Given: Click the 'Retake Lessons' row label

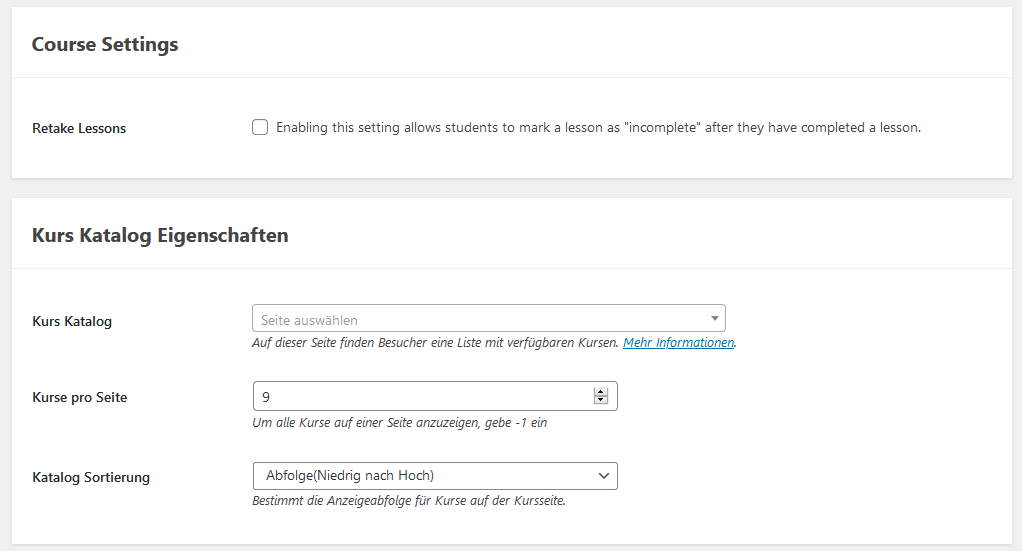Looking at the screenshot, I should [x=79, y=128].
